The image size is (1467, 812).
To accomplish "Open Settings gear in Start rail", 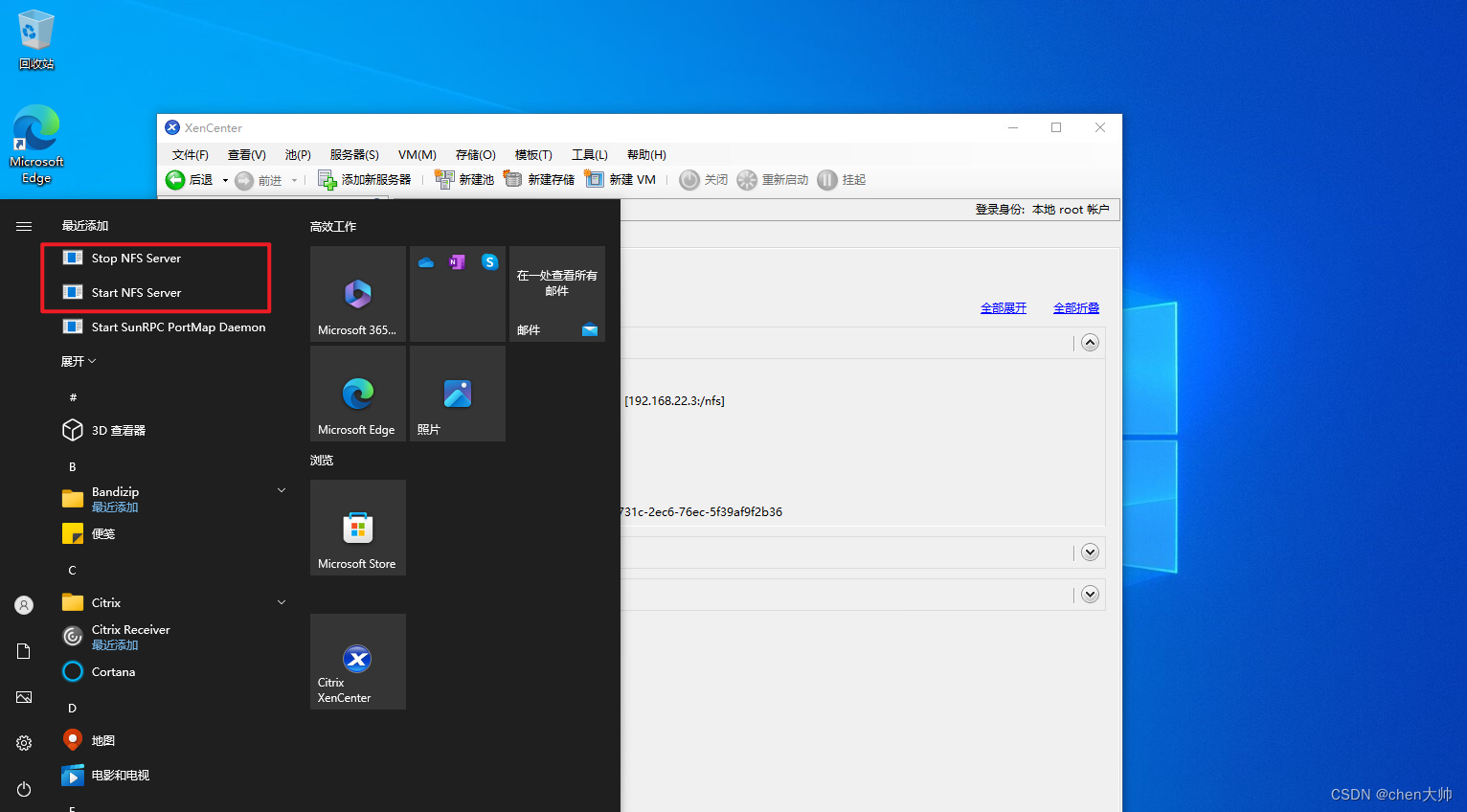I will 24,743.
